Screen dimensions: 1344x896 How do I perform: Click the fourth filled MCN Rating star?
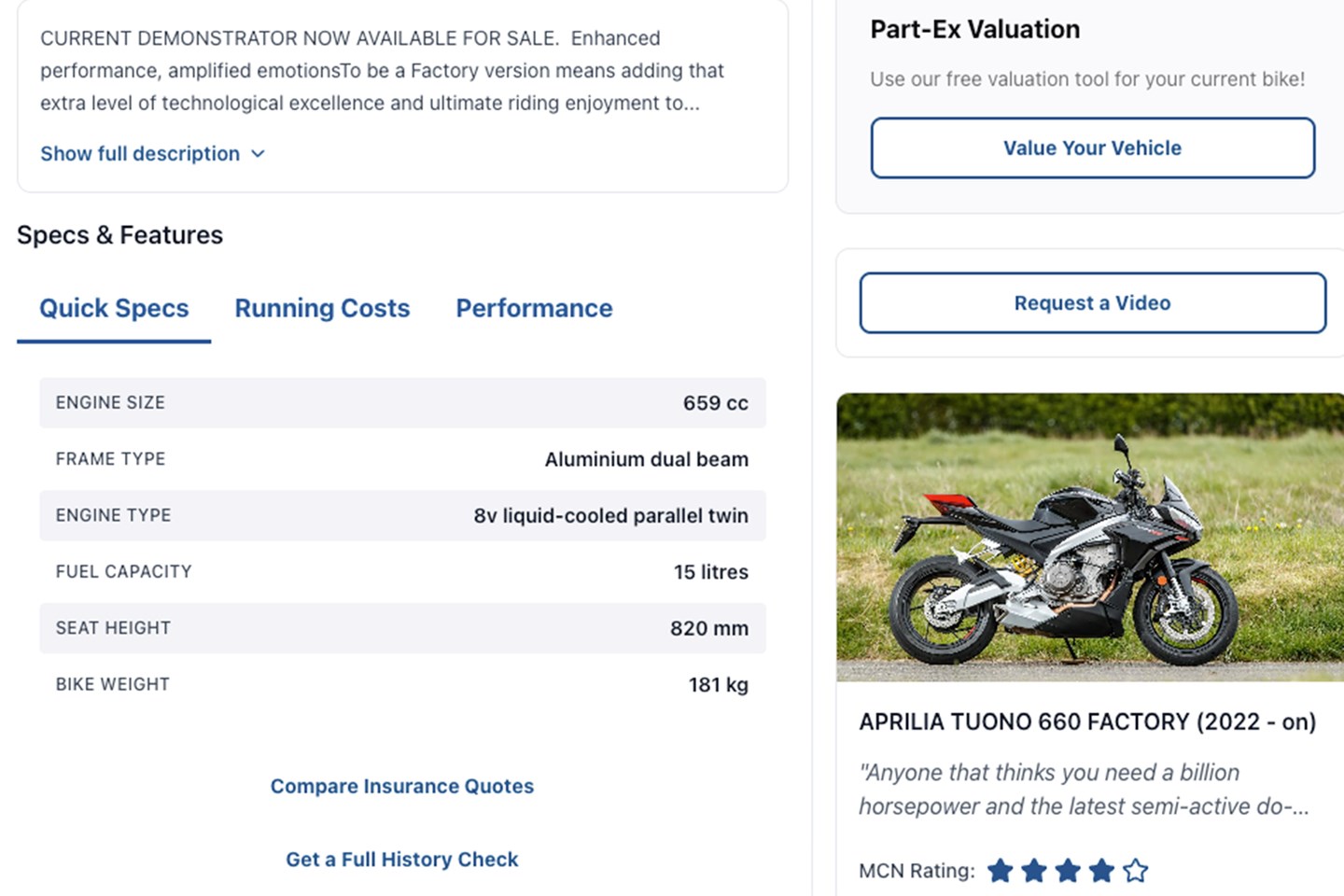tap(1101, 871)
